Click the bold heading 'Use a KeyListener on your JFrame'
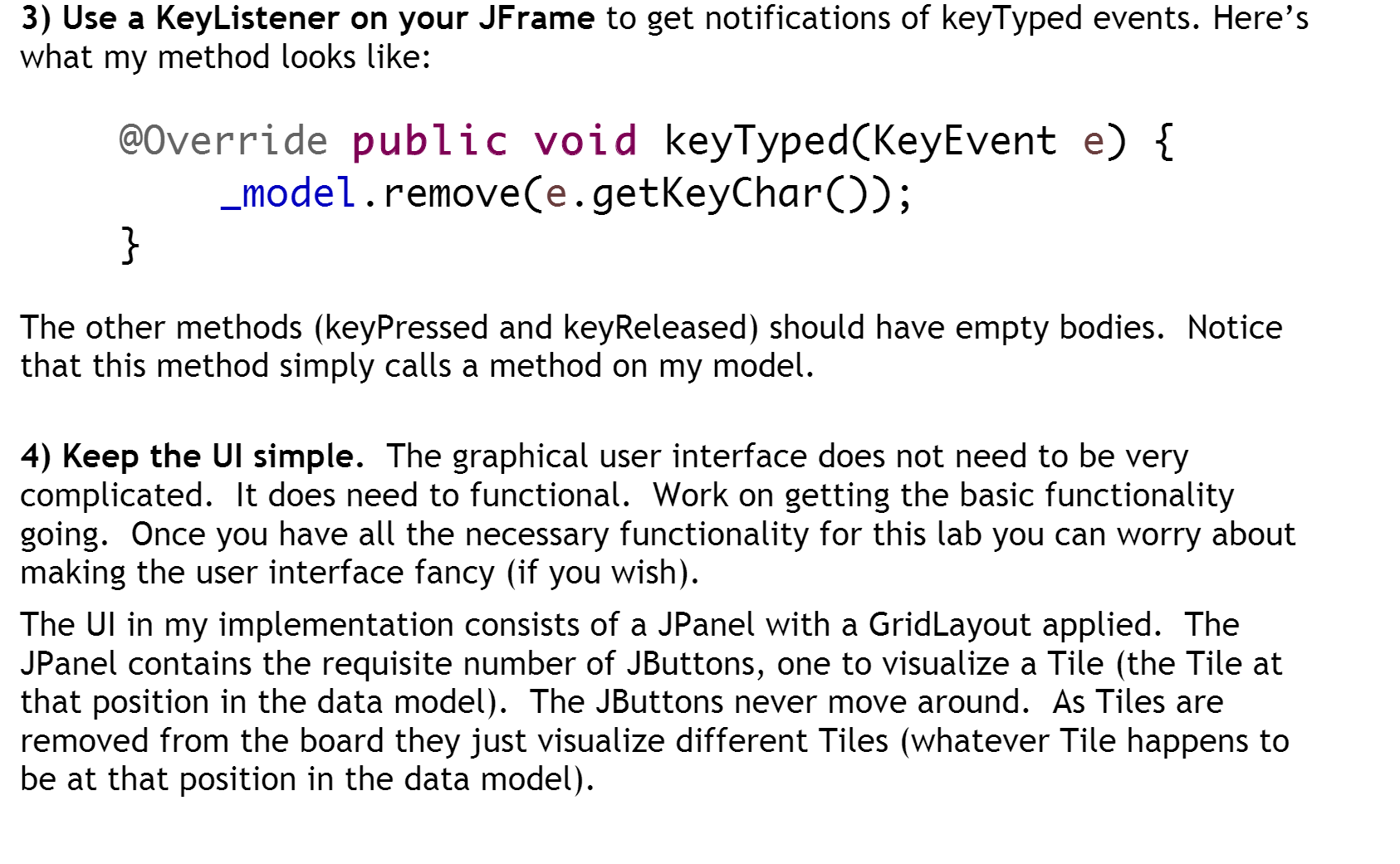This screenshot has width=1400, height=864. click(329, 18)
